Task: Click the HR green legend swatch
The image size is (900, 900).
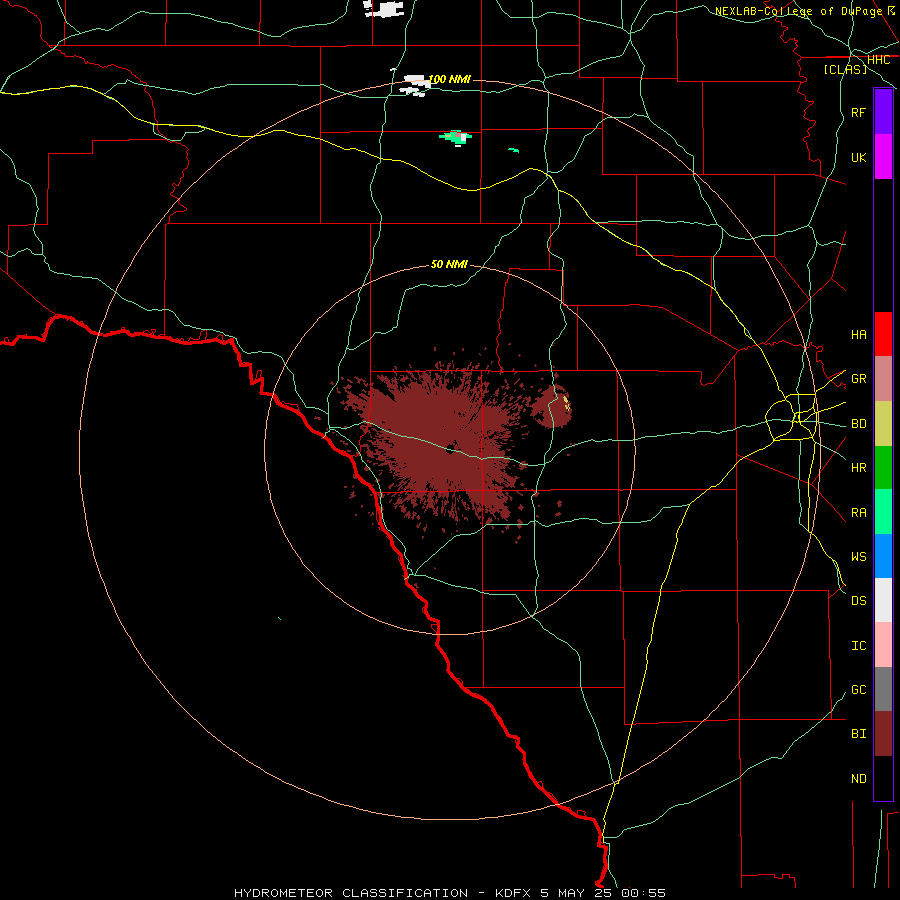Action: (883, 468)
